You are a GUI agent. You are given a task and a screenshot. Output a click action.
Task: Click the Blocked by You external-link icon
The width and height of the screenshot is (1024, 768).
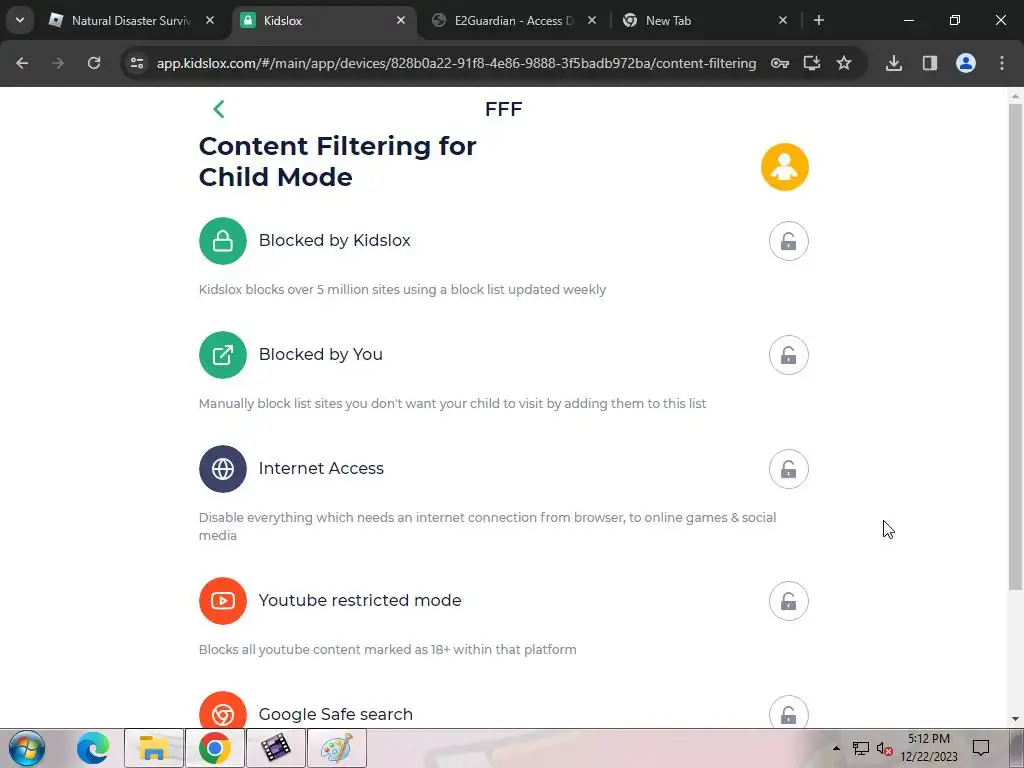223,355
